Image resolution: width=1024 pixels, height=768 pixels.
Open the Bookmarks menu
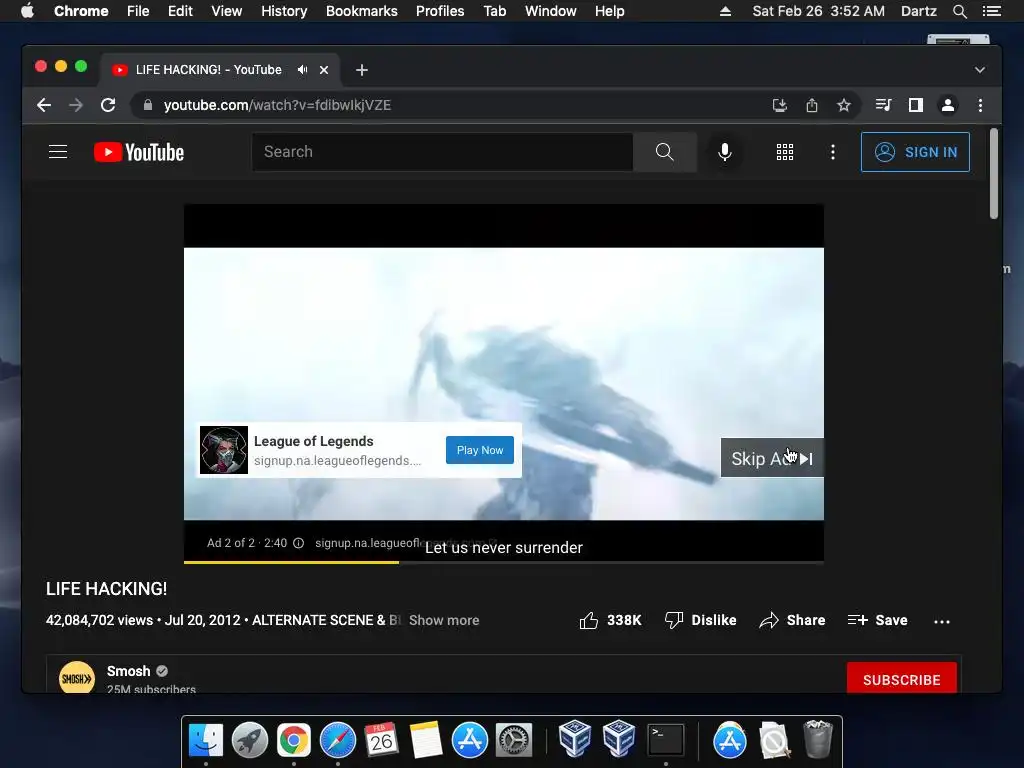pyautogui.click(x=362, y=11)
